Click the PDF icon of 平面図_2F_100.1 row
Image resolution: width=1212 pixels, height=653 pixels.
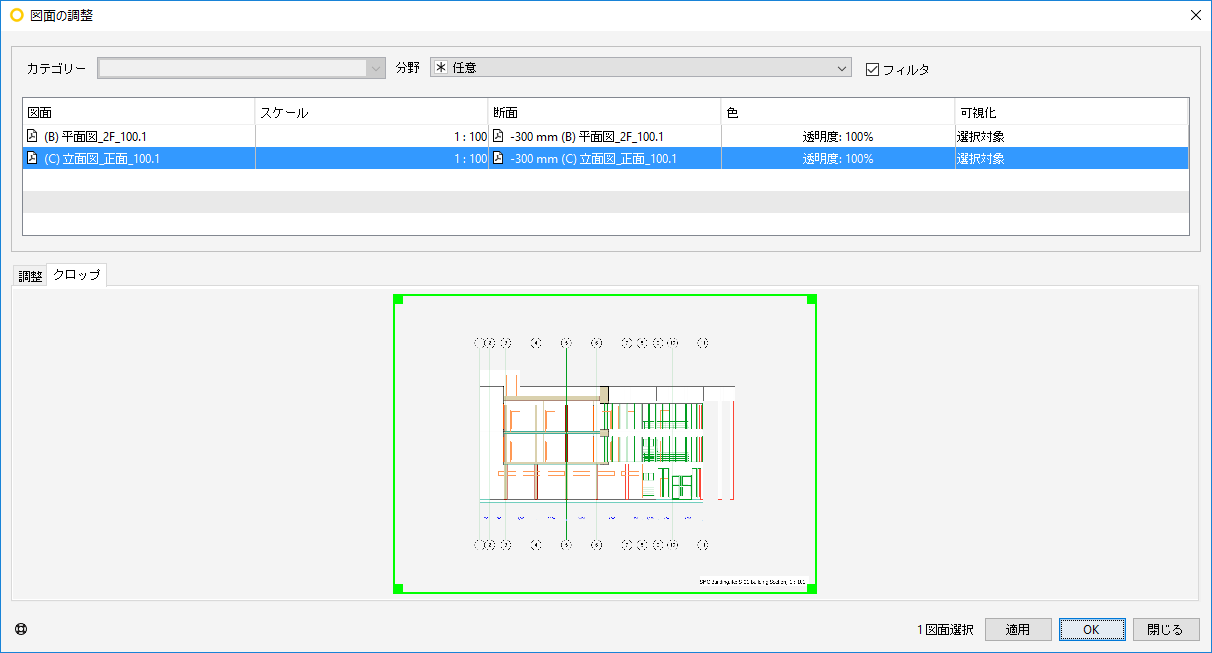click(32, 136)
